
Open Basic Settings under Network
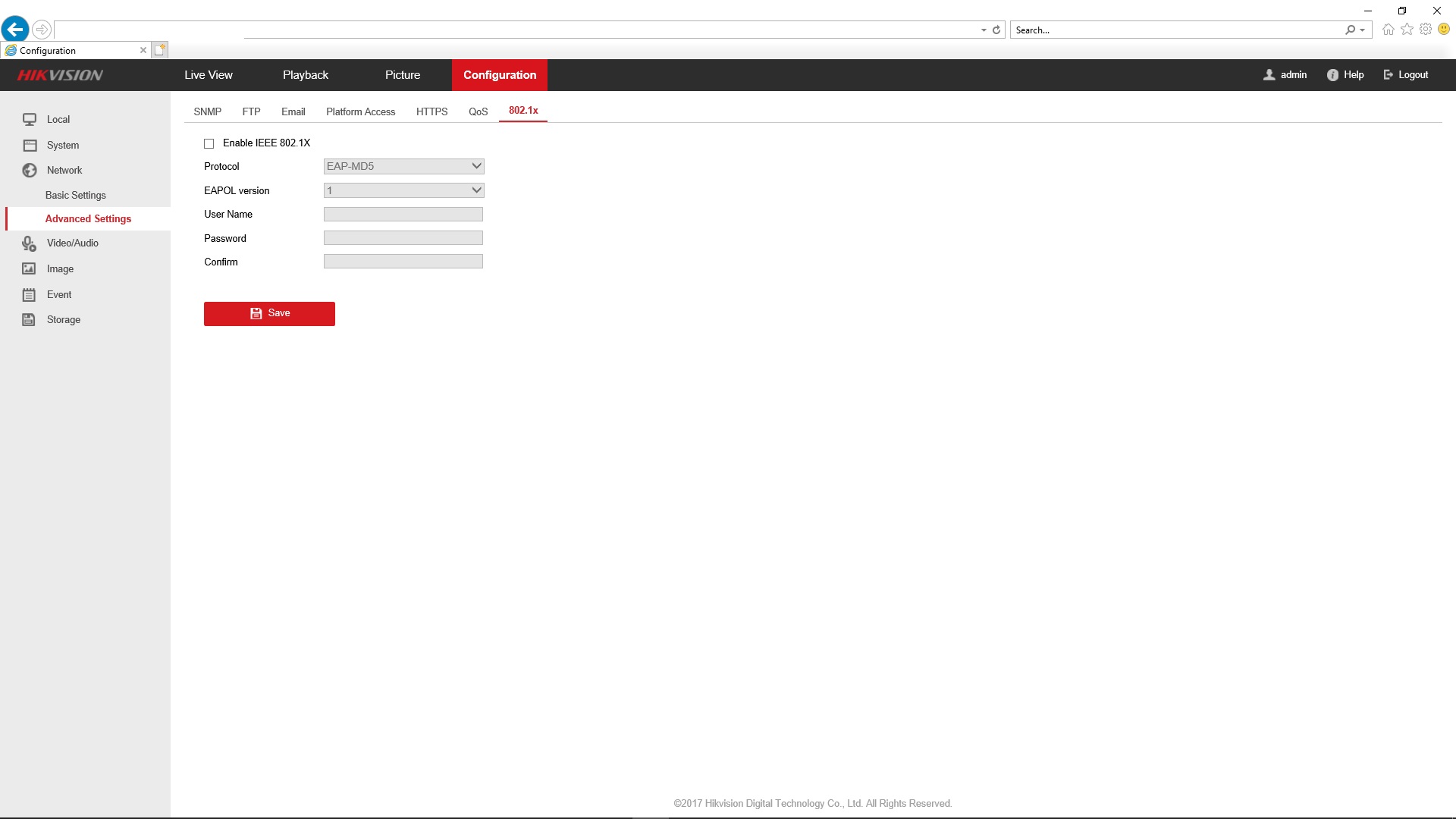76,196
